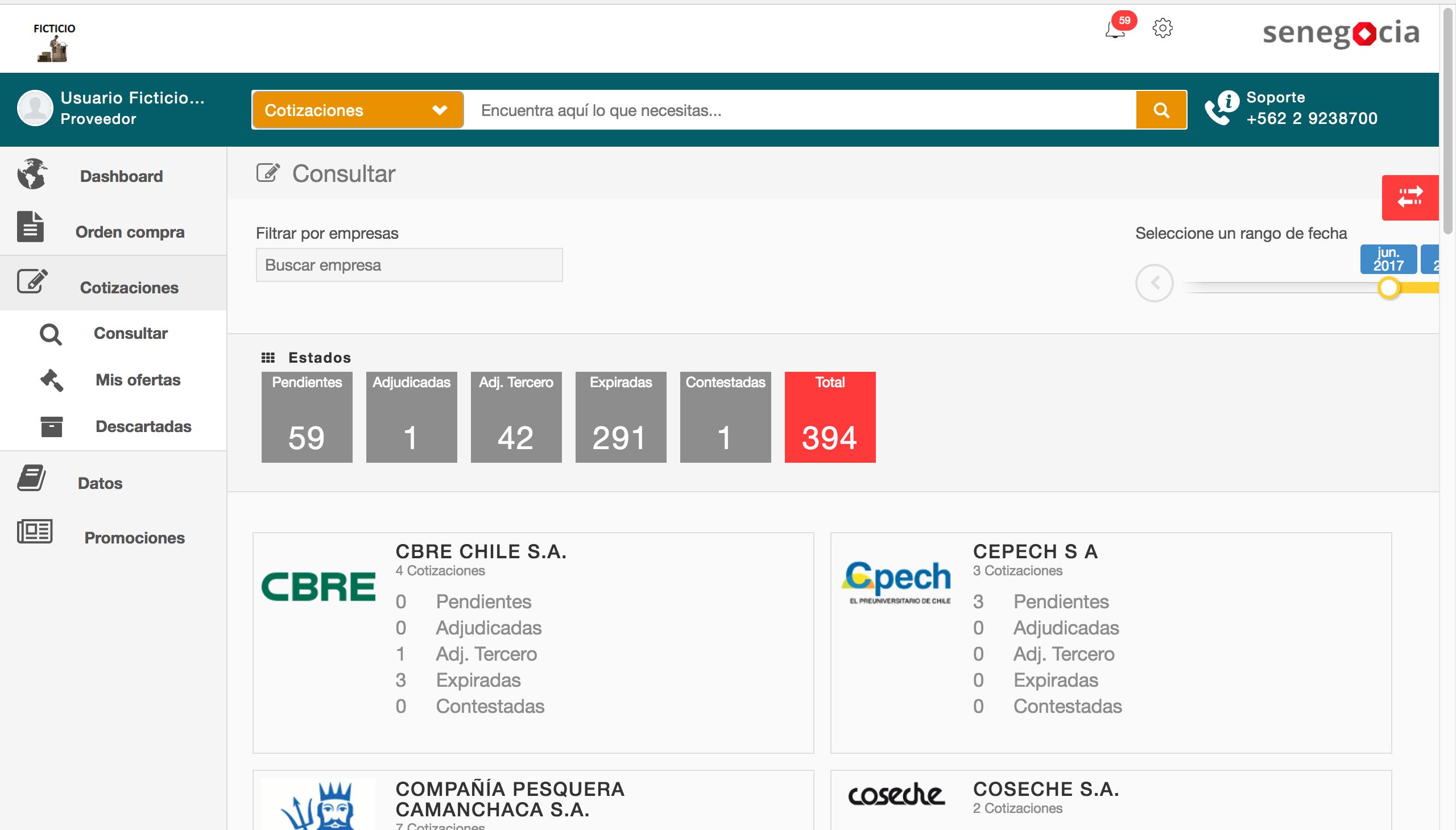The width and height of the screenshot is (1456, 830).
Task: Open Dashboard in the sidebar
Action: coord(122,176)
